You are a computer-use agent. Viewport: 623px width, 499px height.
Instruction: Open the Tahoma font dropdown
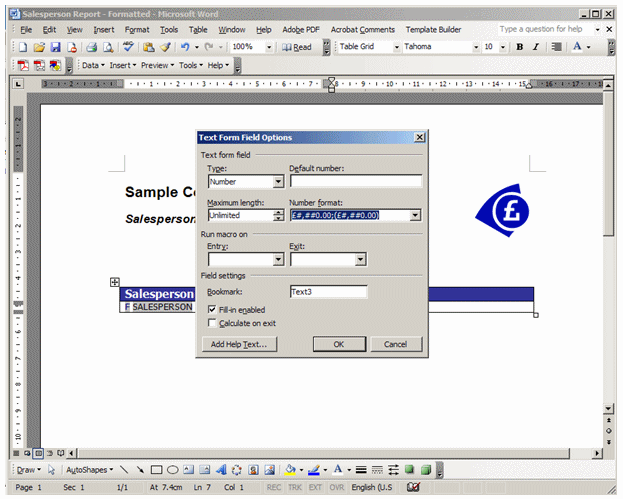(476, 47)
